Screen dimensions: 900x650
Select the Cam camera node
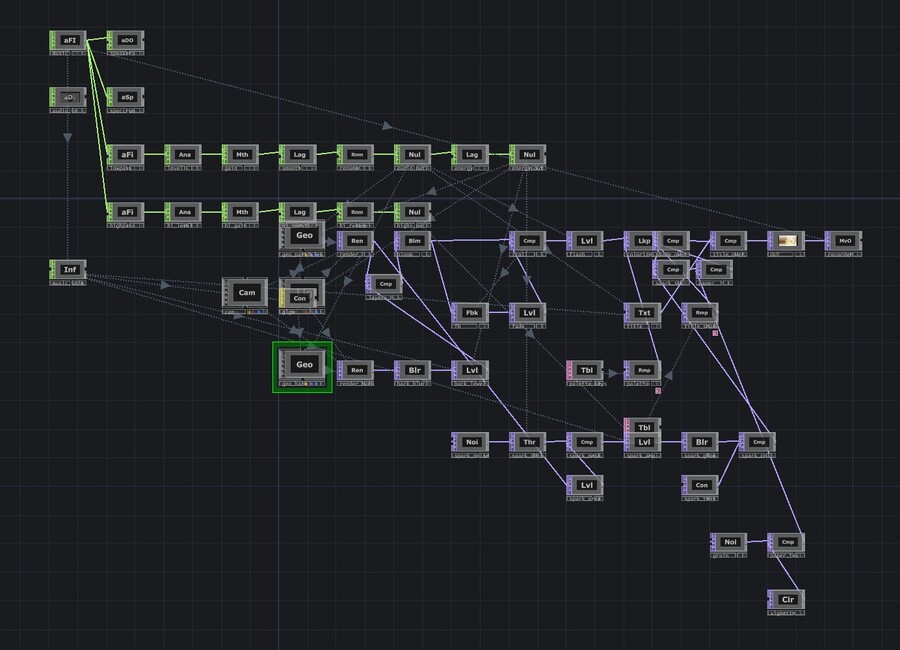click(245, 293)
